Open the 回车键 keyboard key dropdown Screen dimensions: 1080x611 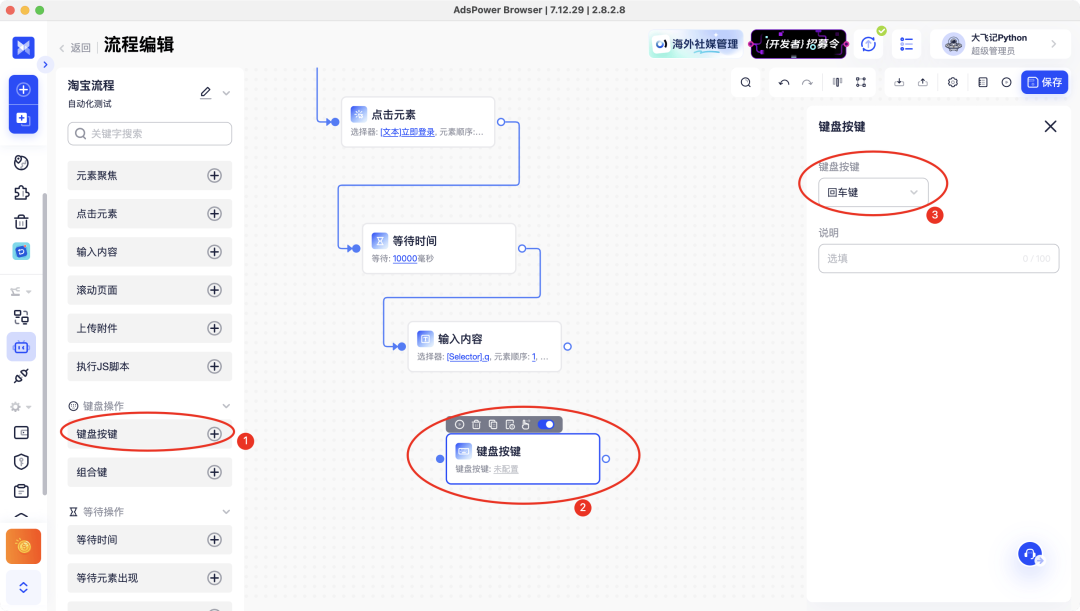click(x=875, y=191)
